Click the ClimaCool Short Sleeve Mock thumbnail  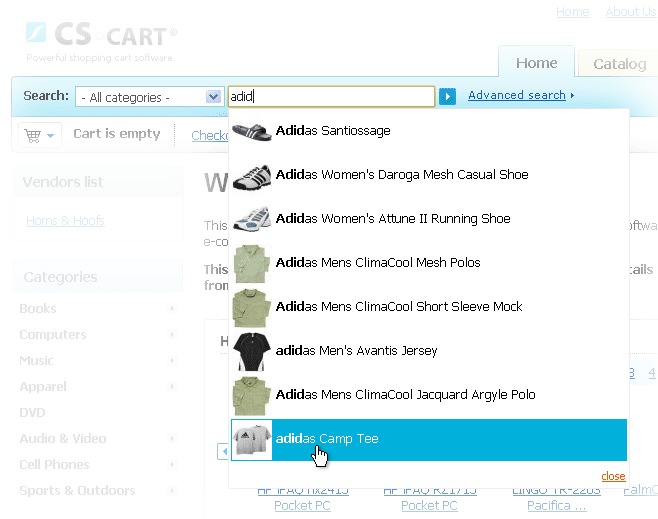tap(251, 308)
